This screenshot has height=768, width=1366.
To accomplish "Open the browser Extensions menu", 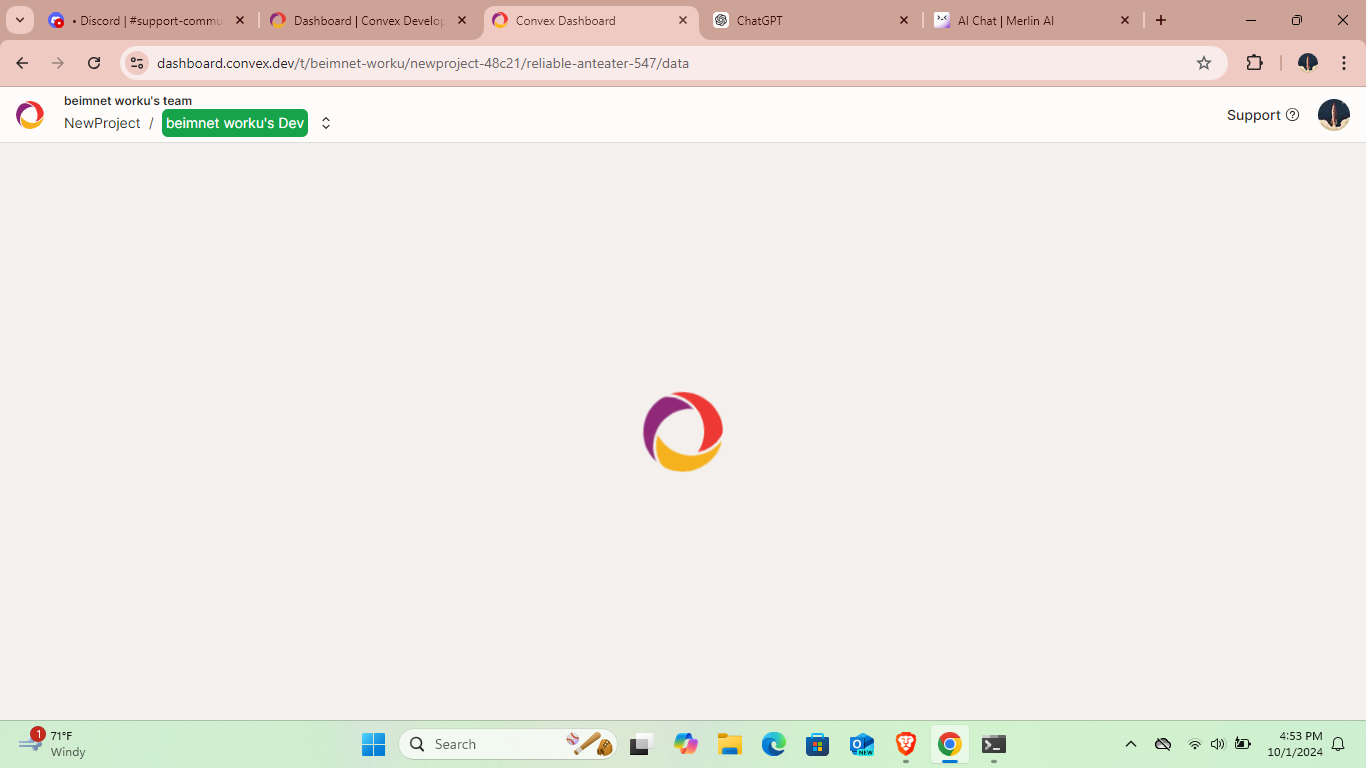I will point(1254,63).
